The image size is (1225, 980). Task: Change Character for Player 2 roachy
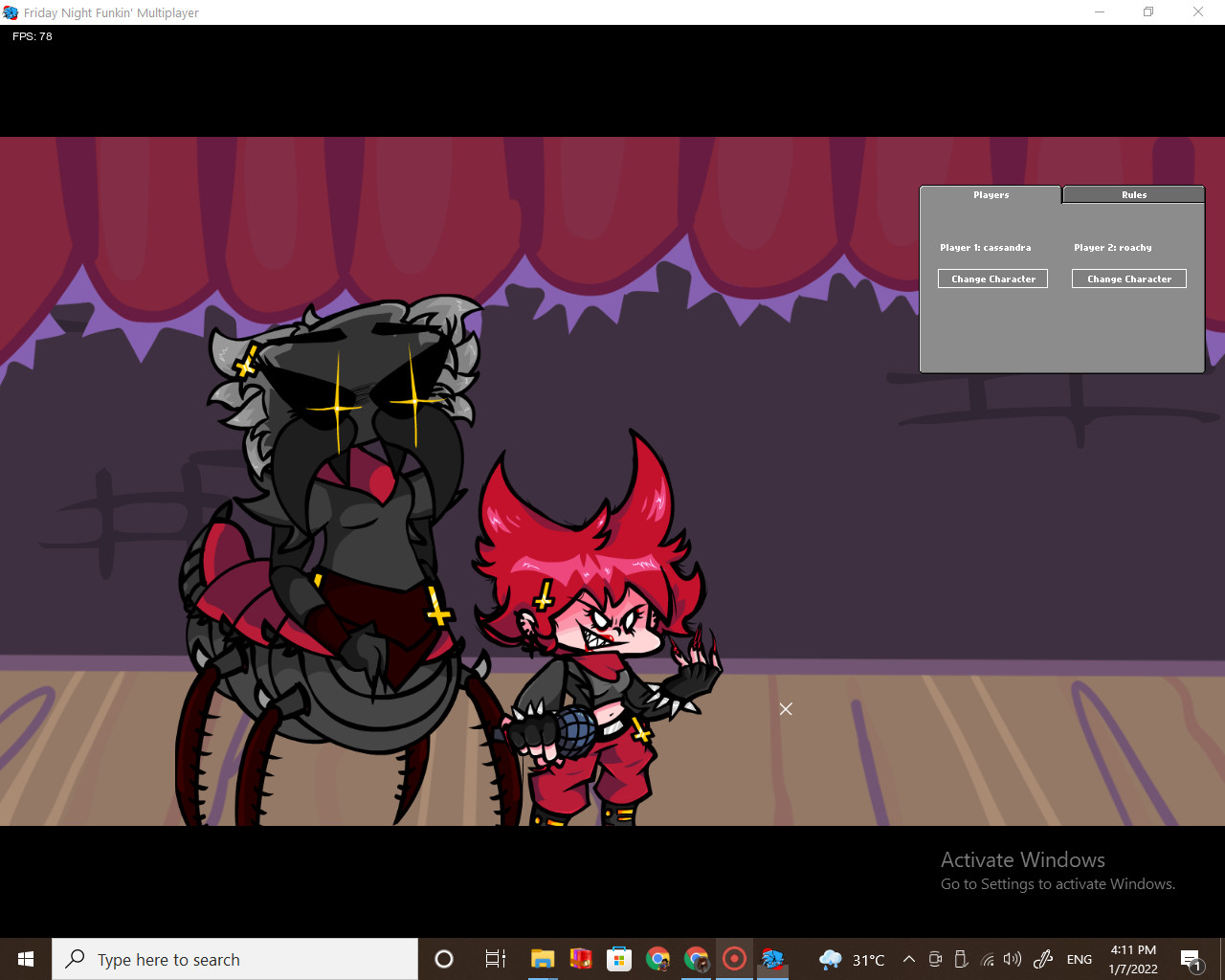pyautogui.click(x=1128, y=278)
